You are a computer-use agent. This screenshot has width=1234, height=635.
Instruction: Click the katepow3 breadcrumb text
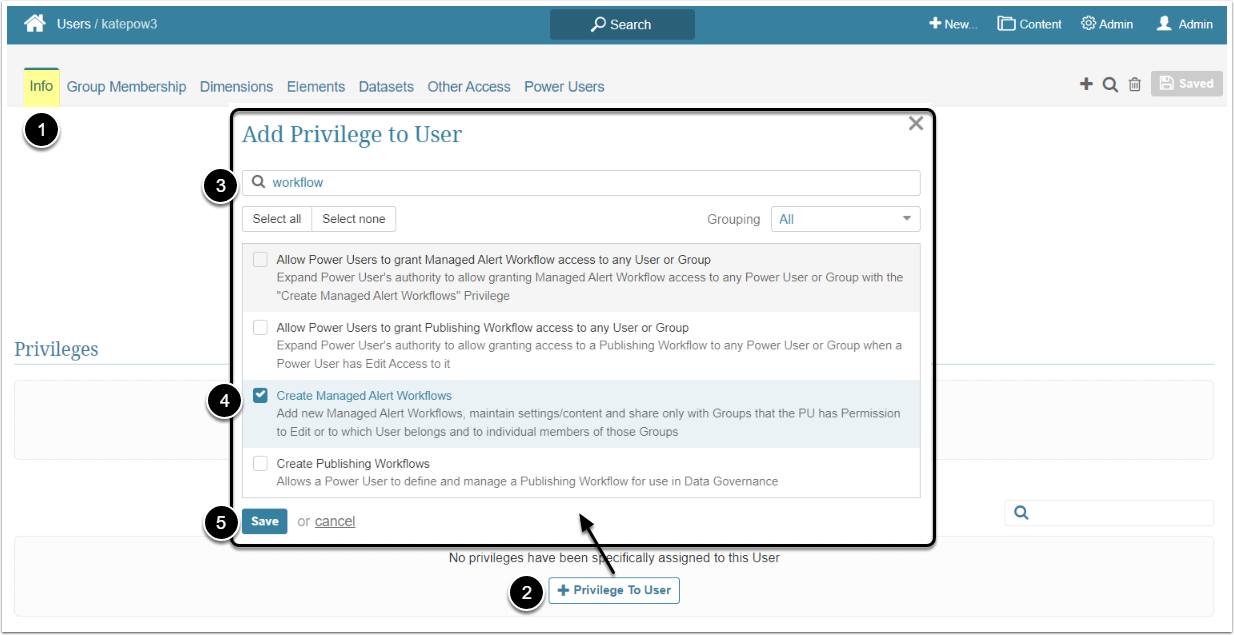(x=129, y=24)
